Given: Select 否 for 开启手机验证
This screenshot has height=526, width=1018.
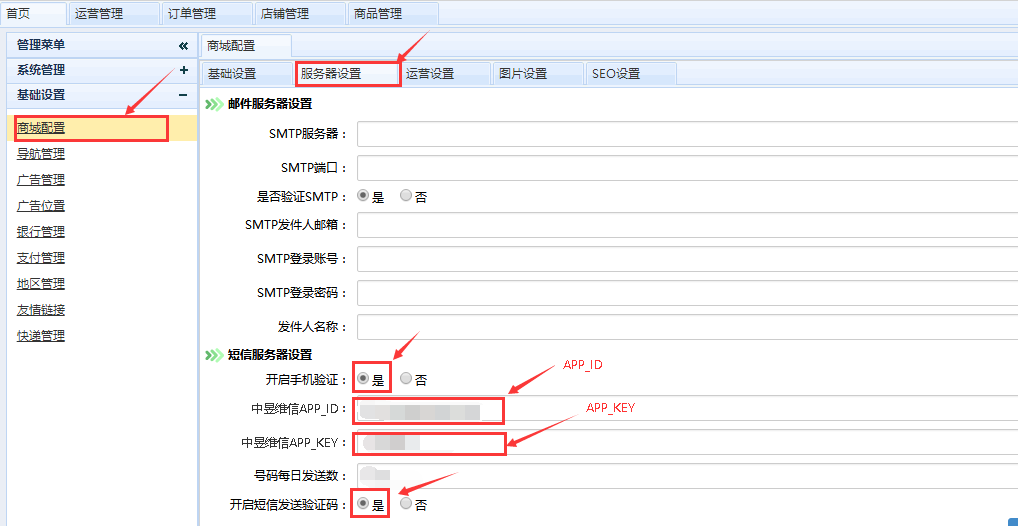Looking at the screenshot, I should (x=406, y=379).
